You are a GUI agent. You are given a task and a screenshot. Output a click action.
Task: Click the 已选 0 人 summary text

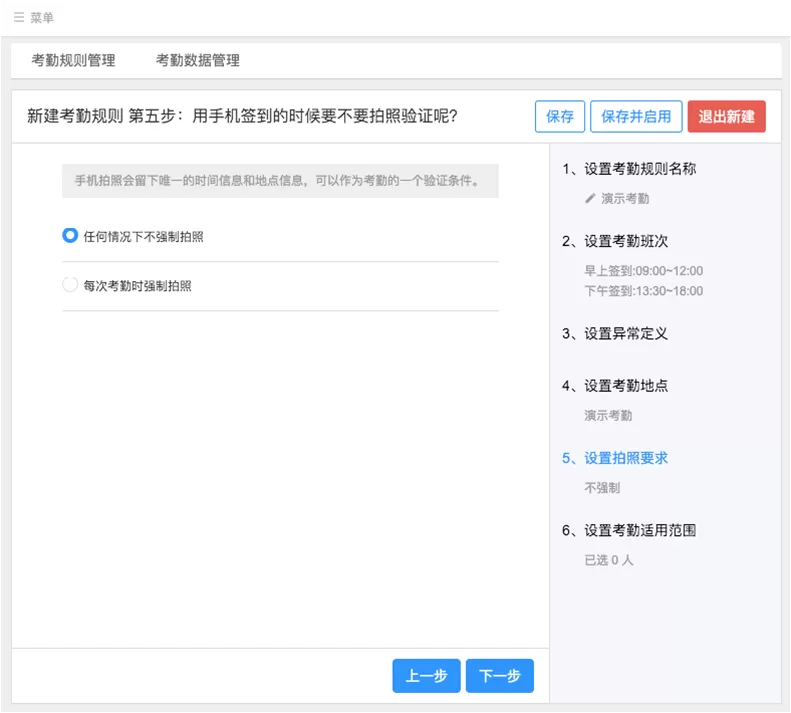point(608,560)
